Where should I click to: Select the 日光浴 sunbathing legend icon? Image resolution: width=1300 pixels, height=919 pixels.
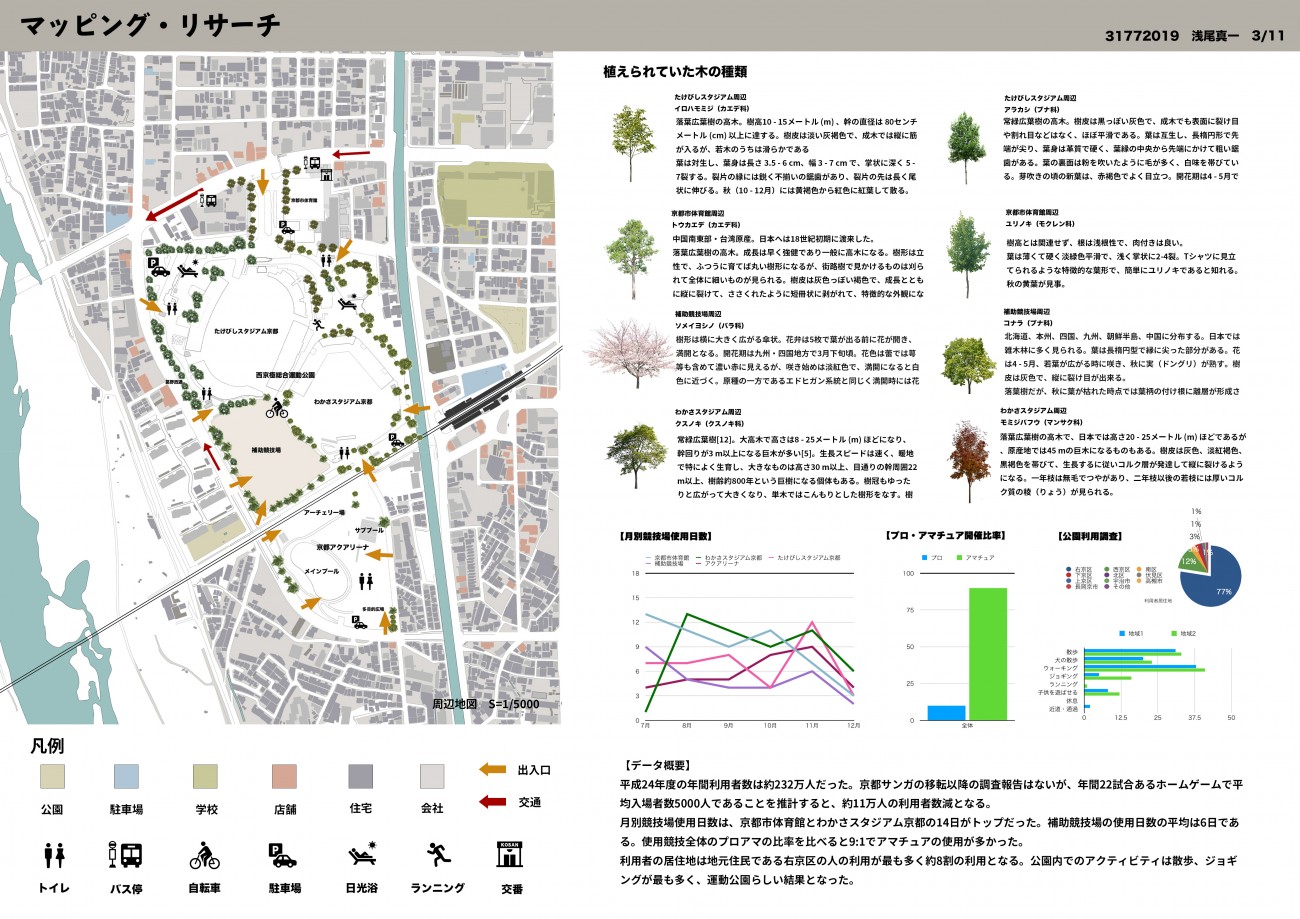point(361,854)
